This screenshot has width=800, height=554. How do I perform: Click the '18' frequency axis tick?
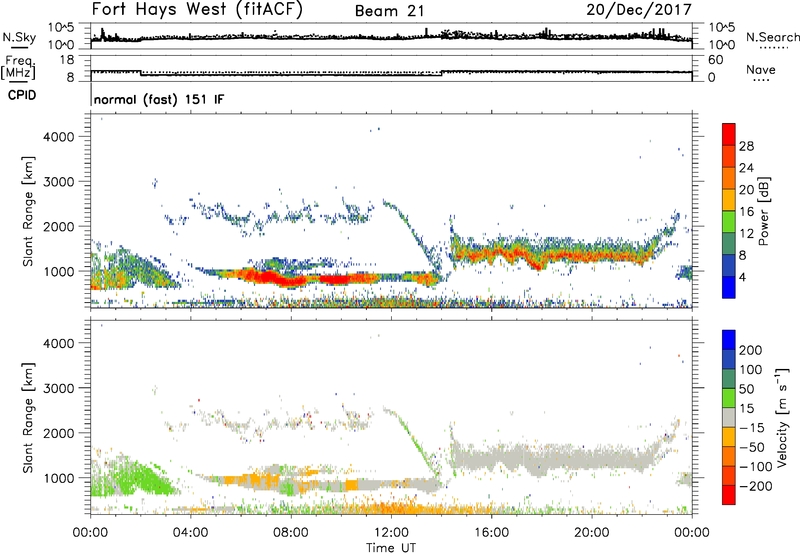67,60
